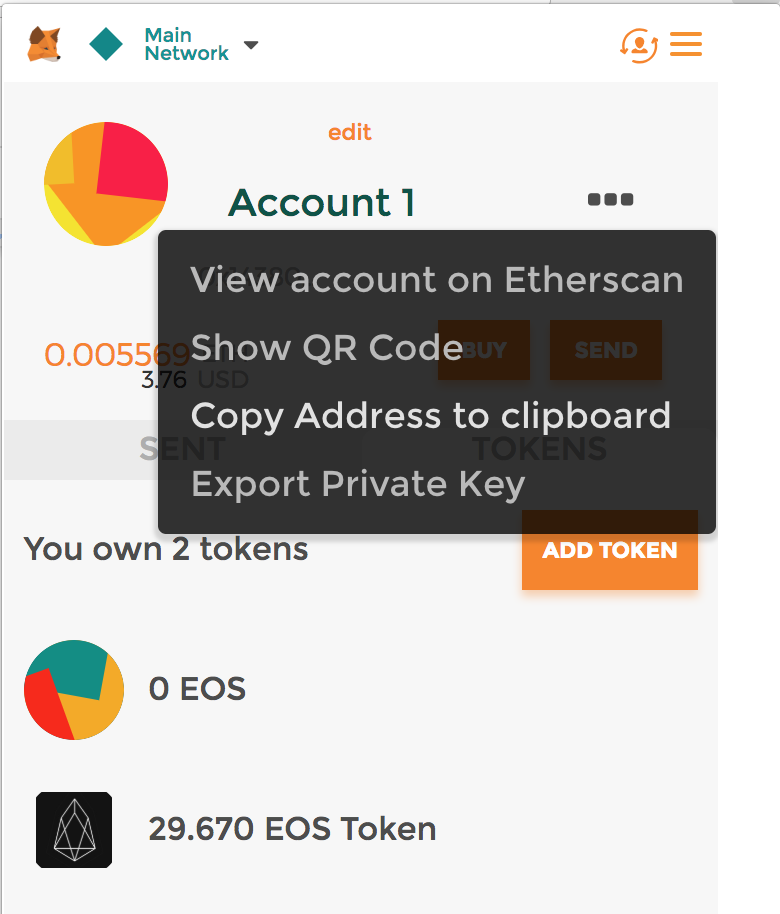Viewport: 780px width, 914px height.
Task: Click the MetaMask fox logo
Action: tap(44, 45)
